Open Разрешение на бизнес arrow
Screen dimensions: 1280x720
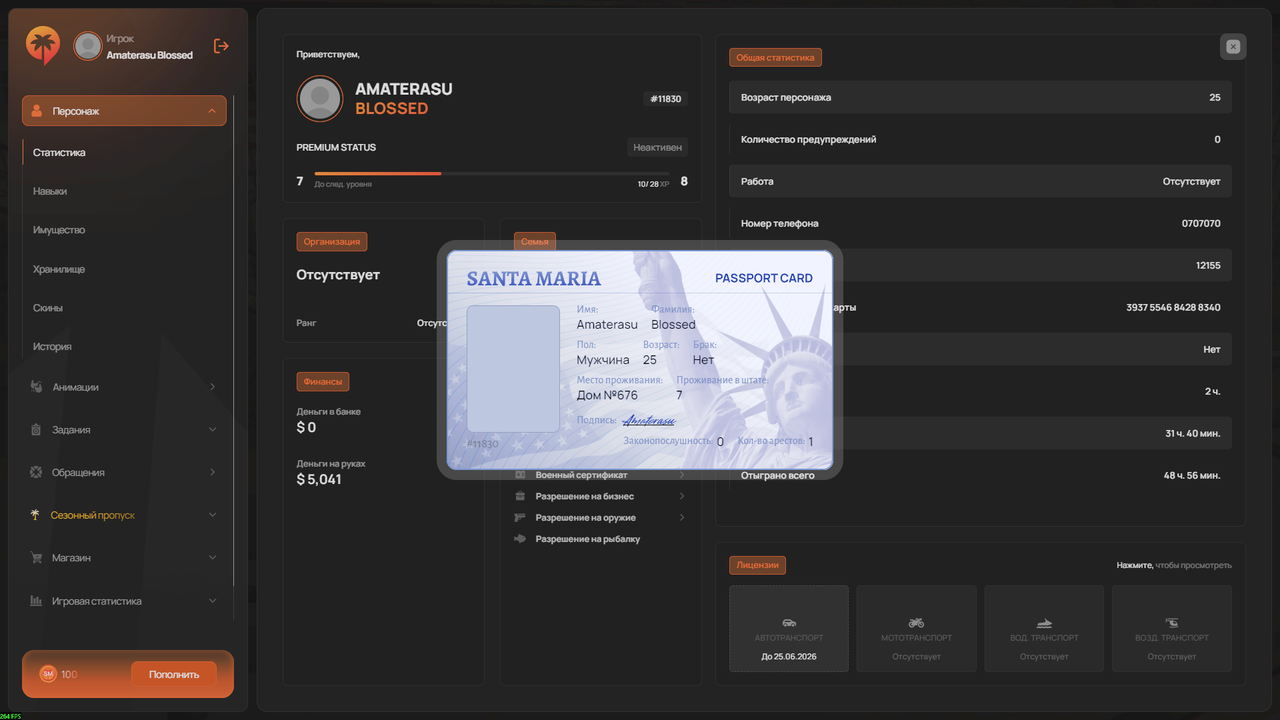click(682, 496)
